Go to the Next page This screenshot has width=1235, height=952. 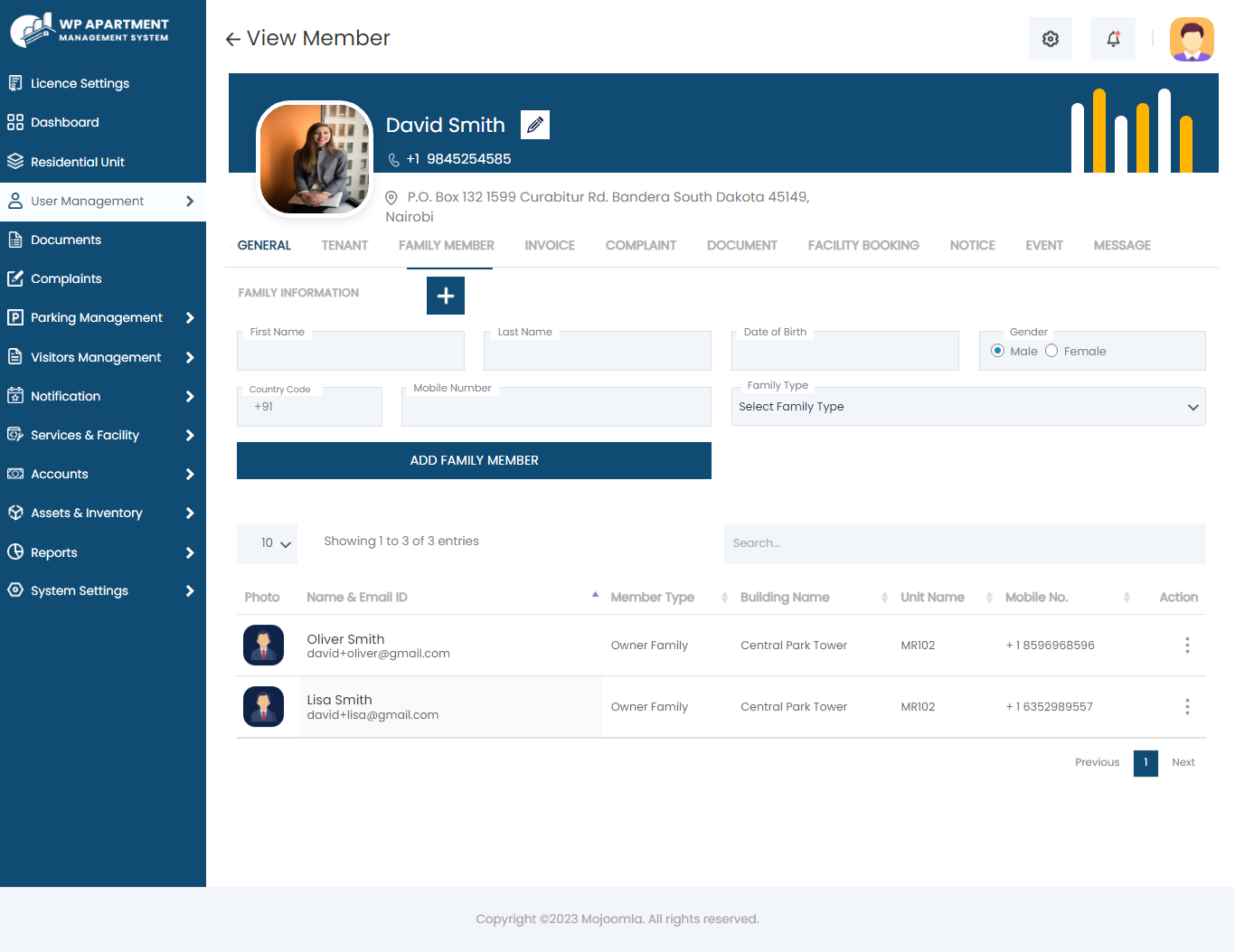1183,762
